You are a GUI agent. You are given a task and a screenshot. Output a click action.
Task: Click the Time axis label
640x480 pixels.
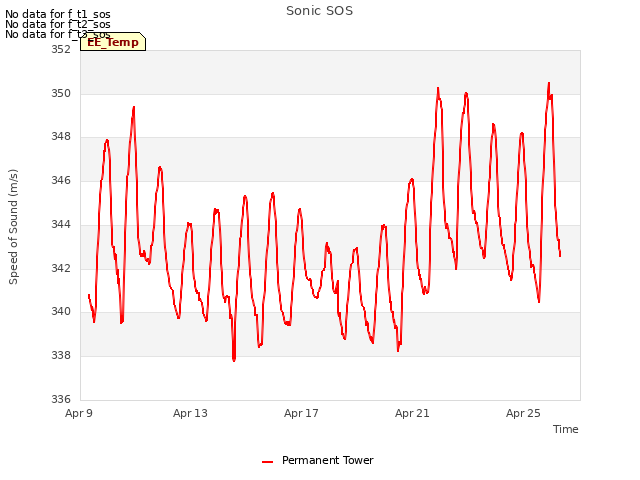click(x=565, y=429)
